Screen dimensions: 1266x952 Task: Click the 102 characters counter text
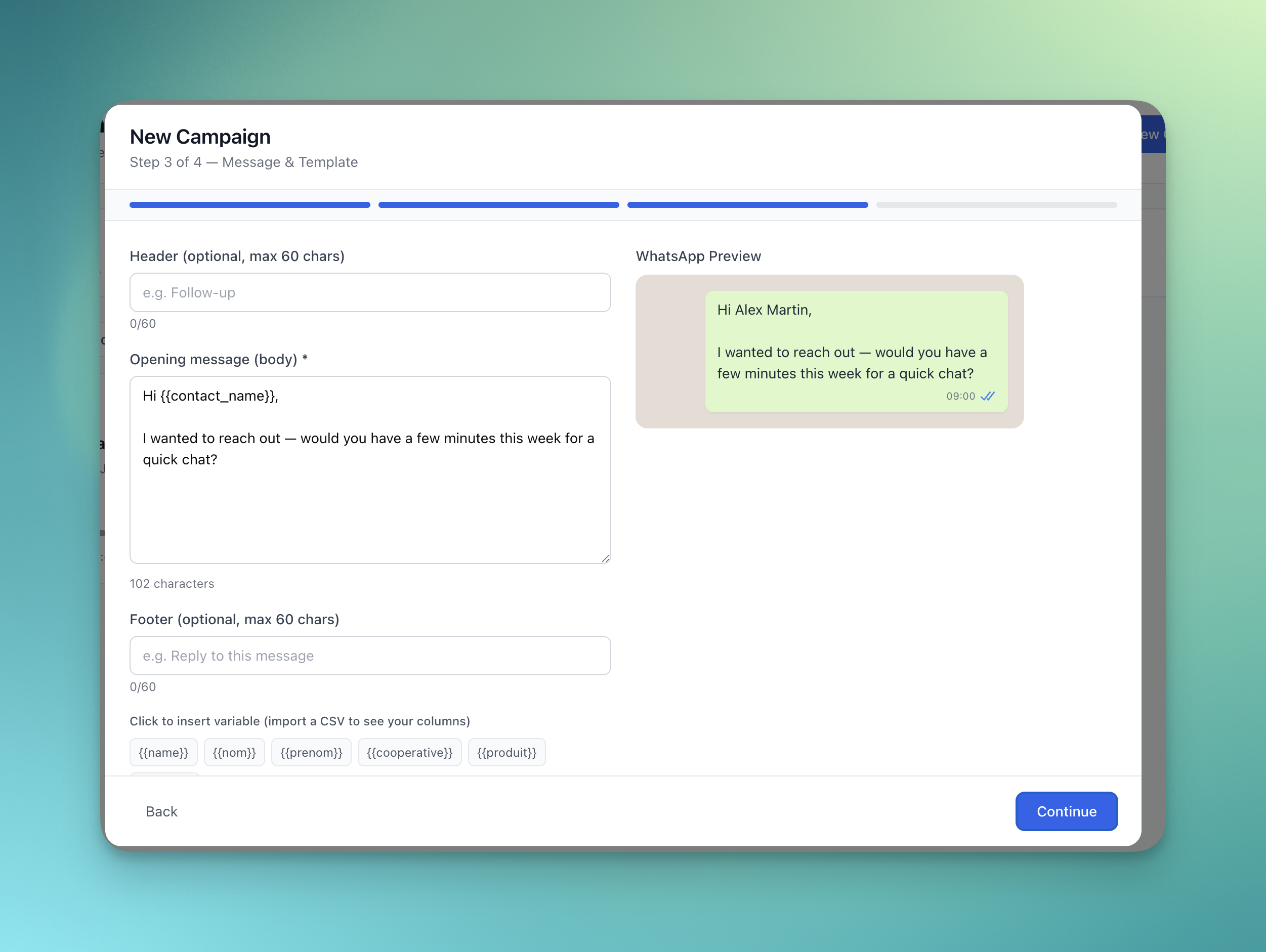coord(172,584)
